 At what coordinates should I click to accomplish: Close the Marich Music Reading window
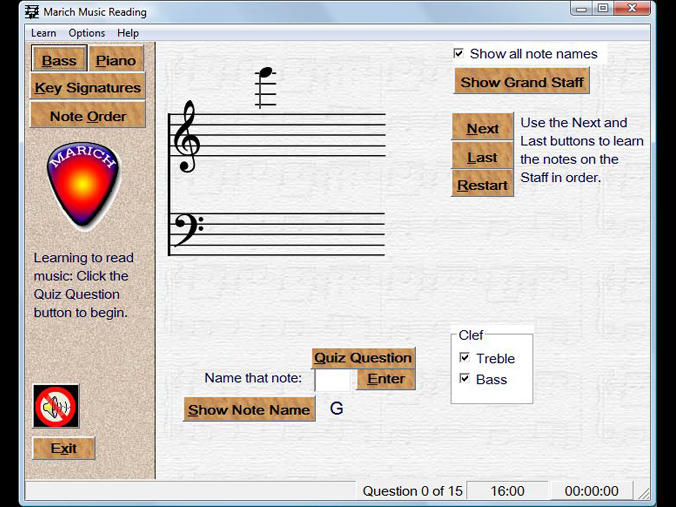pos(632,8)
